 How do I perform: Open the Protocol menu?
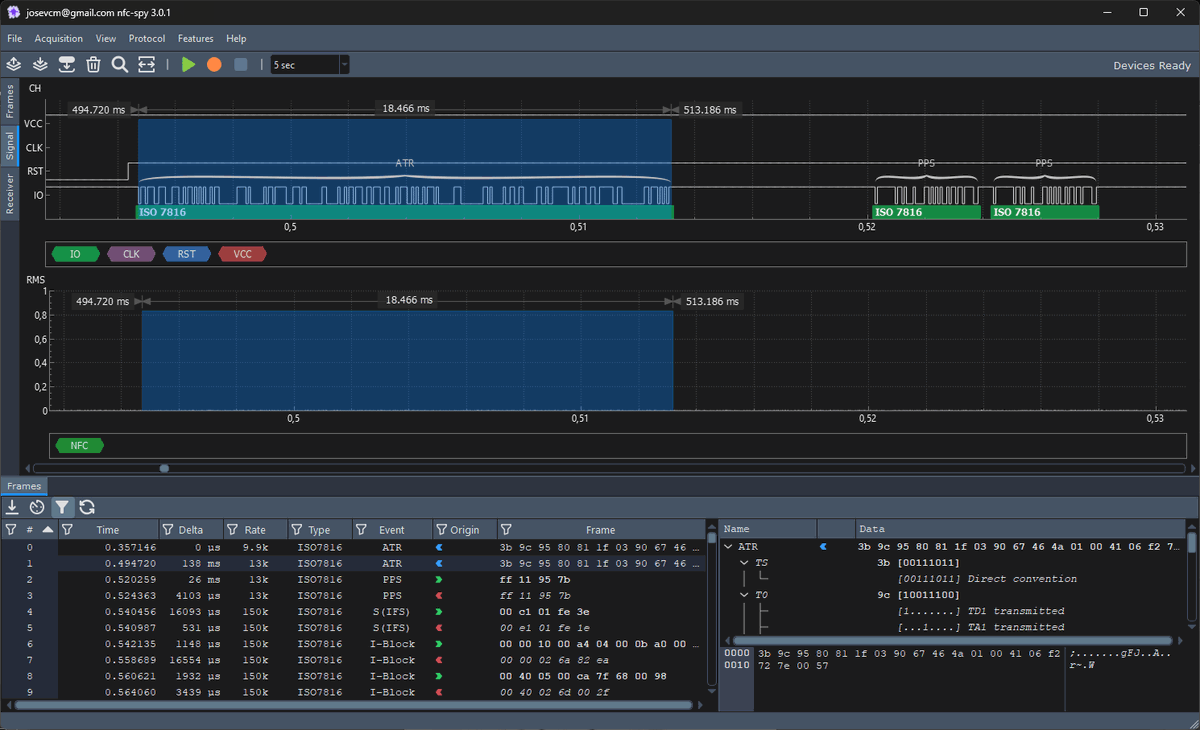(x=147, y=38)
